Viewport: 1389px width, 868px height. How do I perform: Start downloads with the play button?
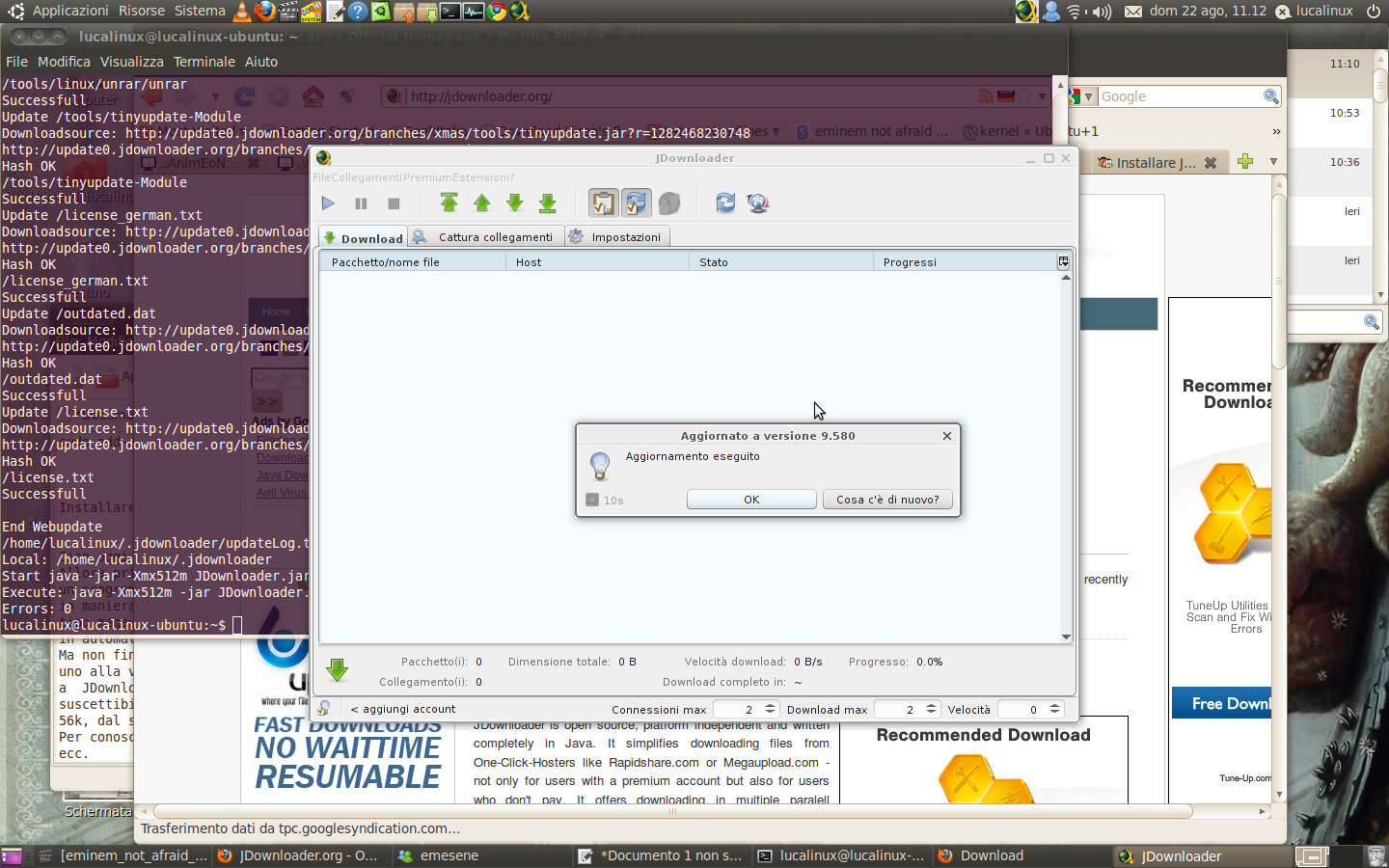click(328, 203)
